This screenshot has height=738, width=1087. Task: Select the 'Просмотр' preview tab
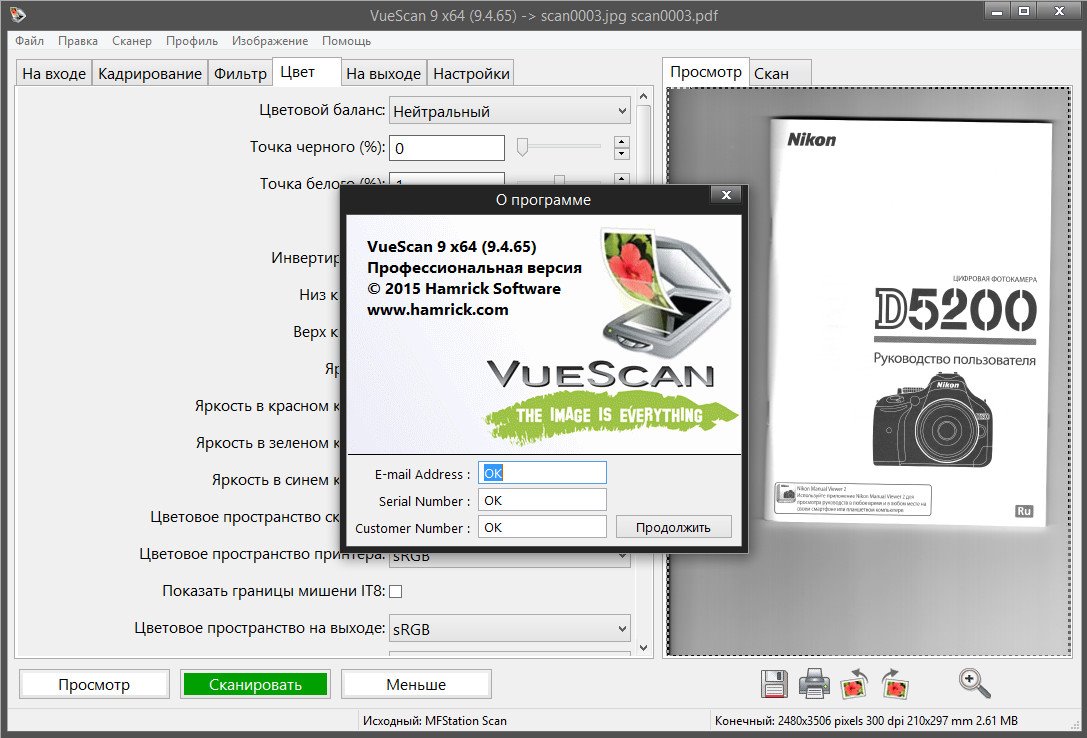(706, 72)
